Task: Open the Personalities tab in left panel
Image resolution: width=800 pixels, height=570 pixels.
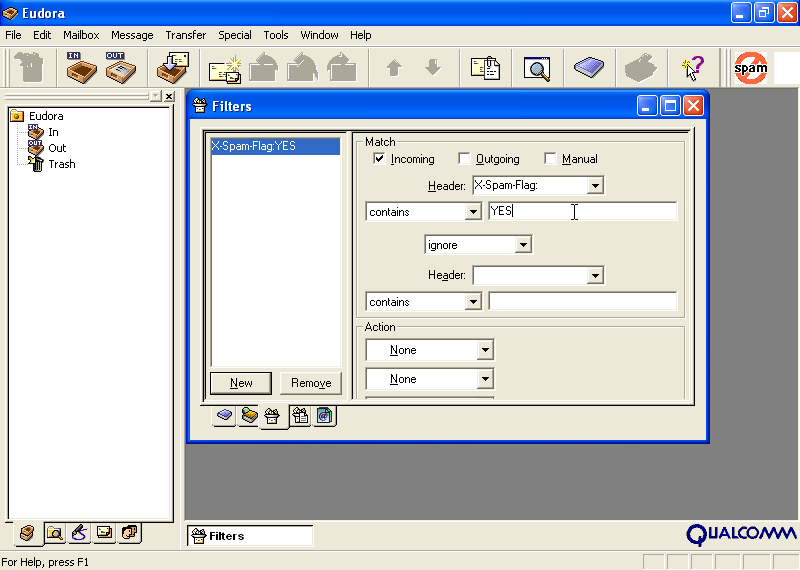Action: click(x=129, y=533)
